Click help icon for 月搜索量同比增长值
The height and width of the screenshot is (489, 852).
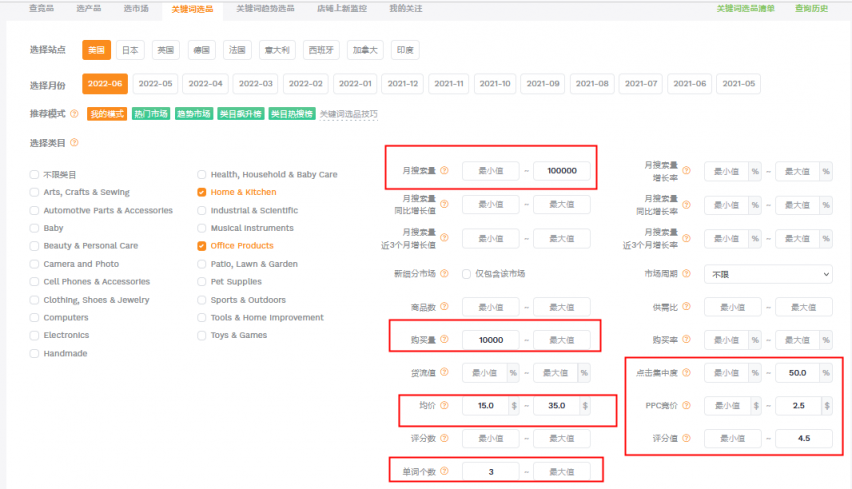tap(444, 204)
